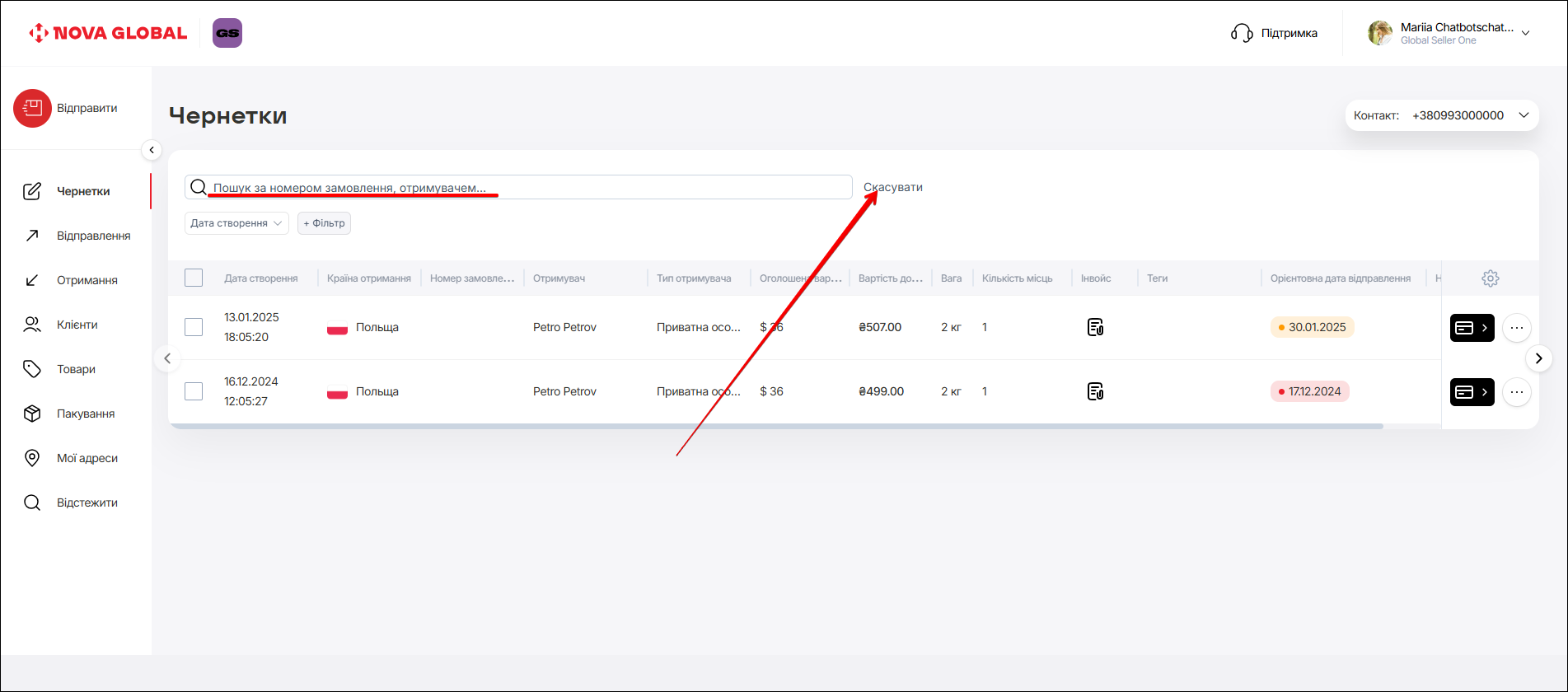Screen dimensions: 1568x692
Task: Click the Підтримка headset support icon
Action: (x=1242, y=33)
